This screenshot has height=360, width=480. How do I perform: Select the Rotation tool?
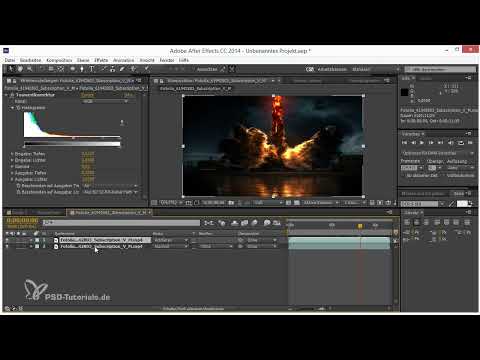click(41, 69)
